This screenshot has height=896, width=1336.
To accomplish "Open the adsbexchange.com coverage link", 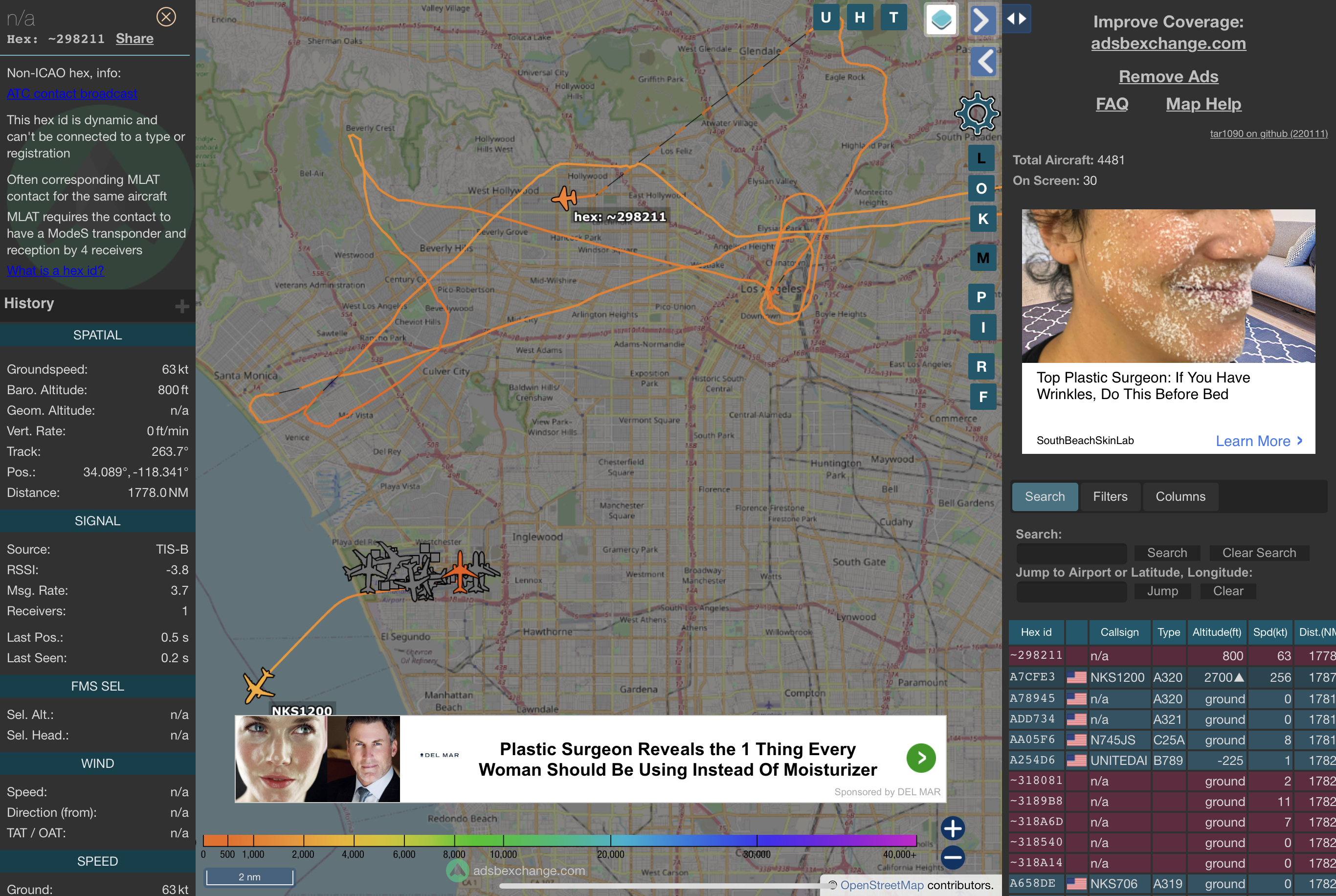I will [1168, 44].
